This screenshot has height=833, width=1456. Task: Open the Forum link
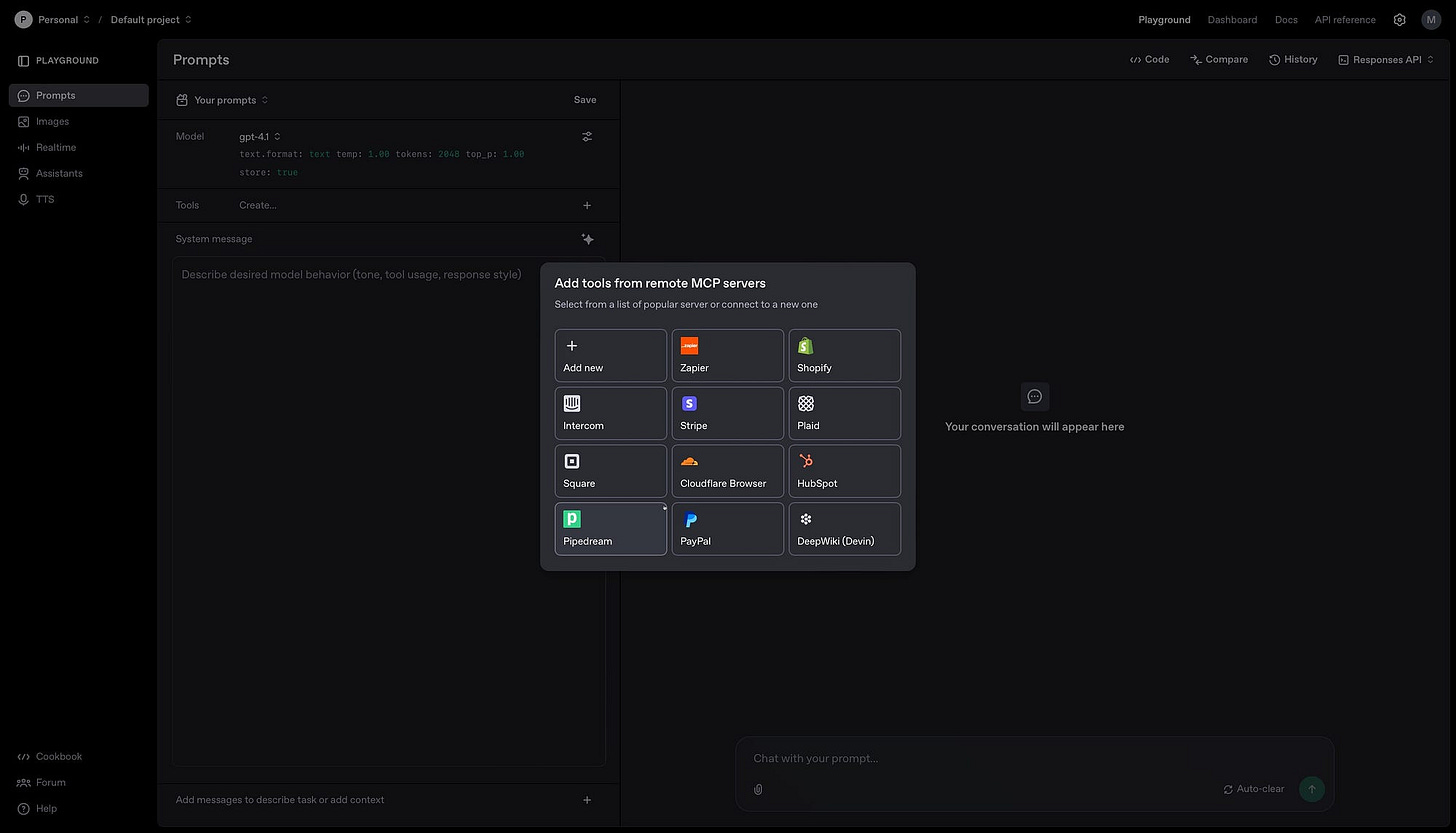point(41,783)
